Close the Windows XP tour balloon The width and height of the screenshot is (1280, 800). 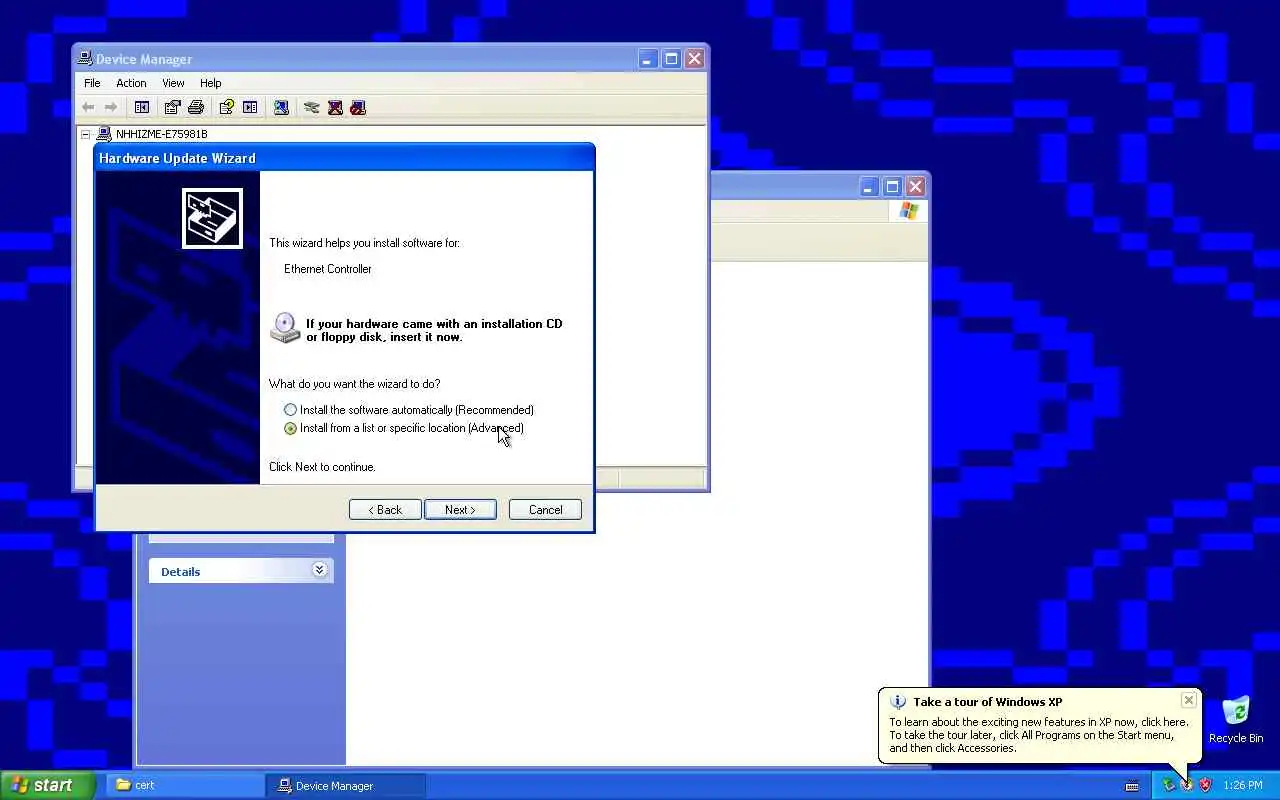[1188, 700]
